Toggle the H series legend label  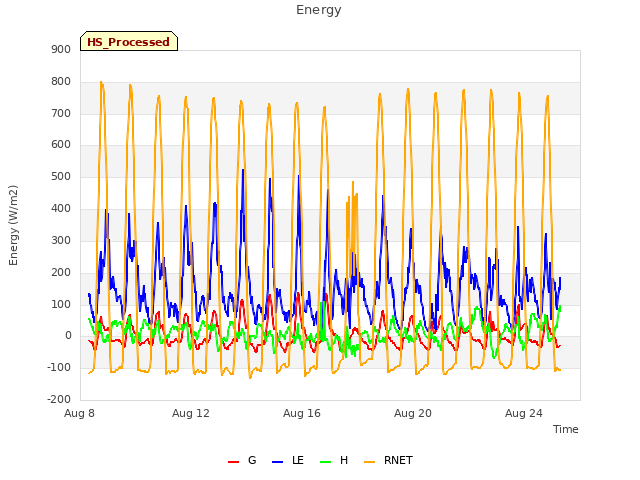[344, 460]
